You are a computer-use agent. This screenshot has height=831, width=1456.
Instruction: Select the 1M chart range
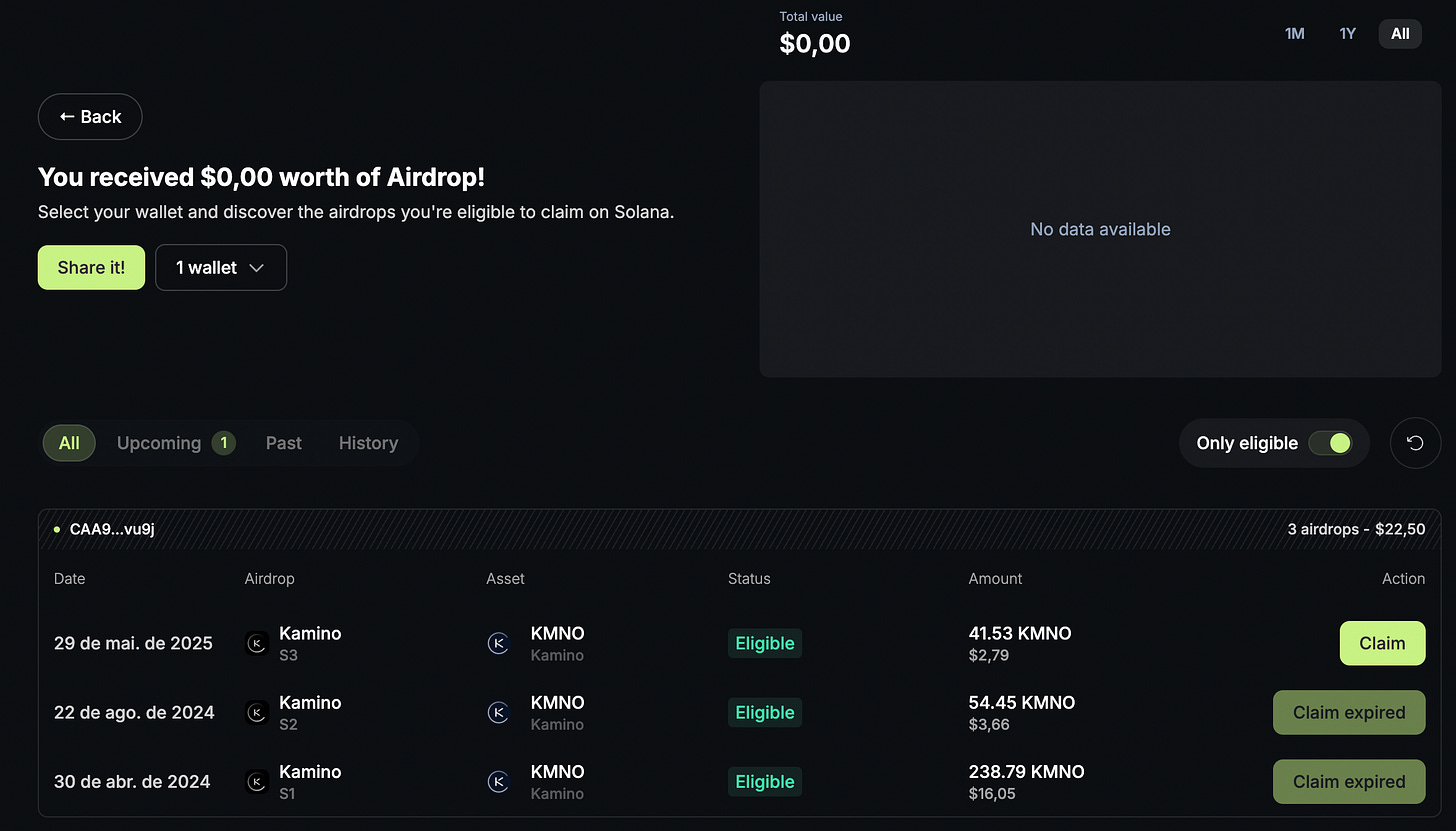pyautogui.click(x=1294, y=34)
